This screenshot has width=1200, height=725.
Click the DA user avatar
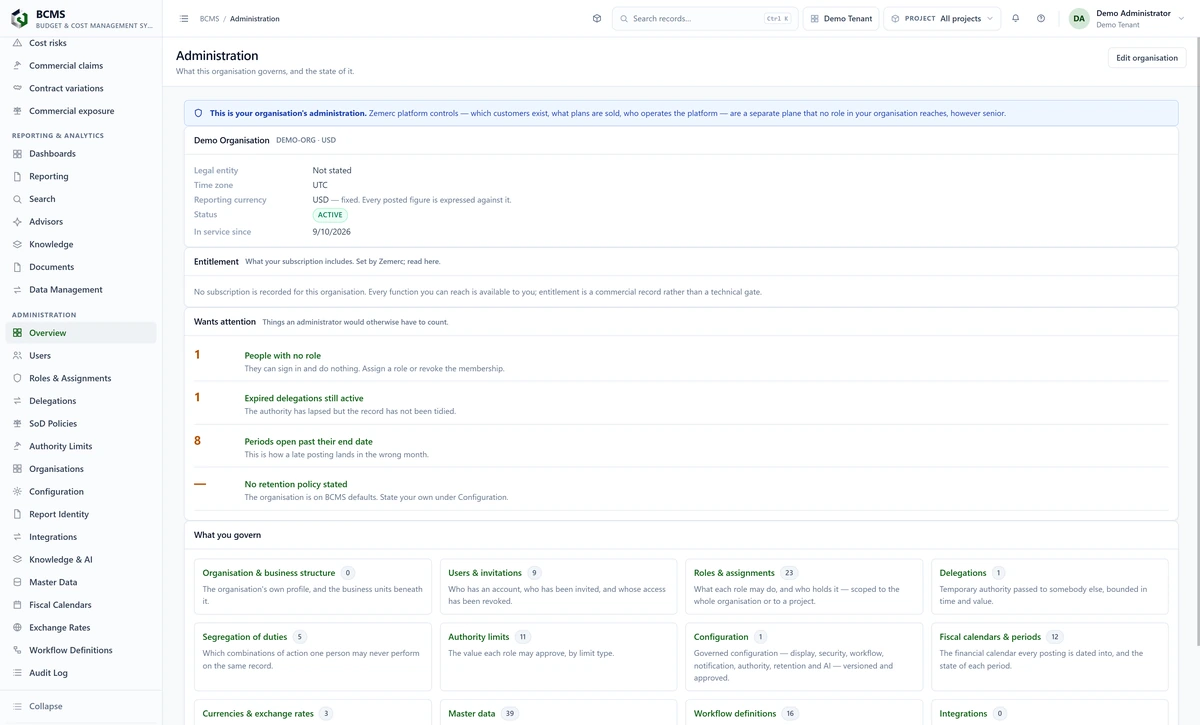[1079, 18]
